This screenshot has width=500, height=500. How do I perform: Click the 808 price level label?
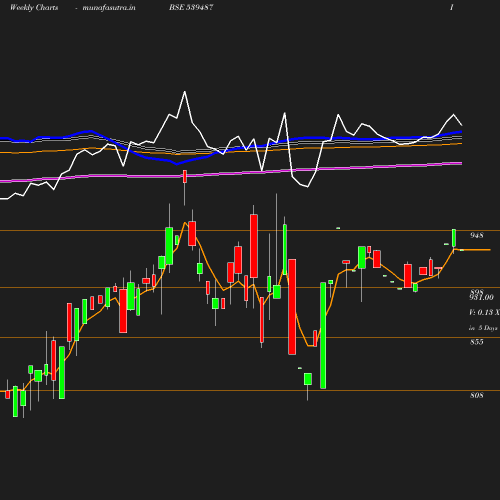(x=477, y=395)
